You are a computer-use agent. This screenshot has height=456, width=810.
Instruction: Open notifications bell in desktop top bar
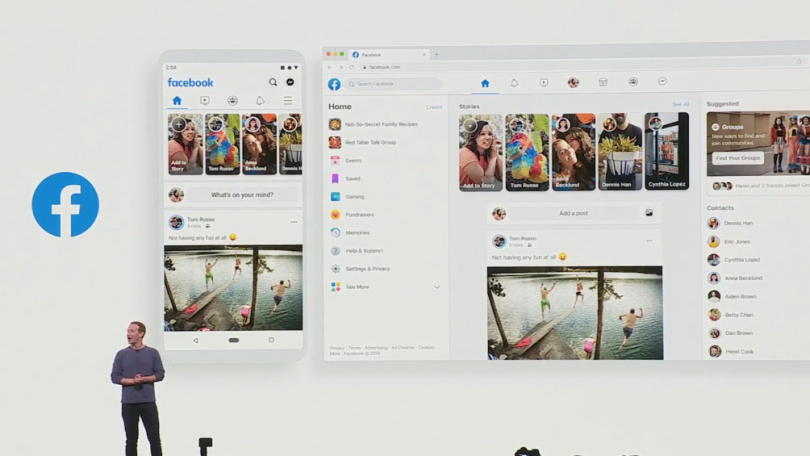click(514, 83)
